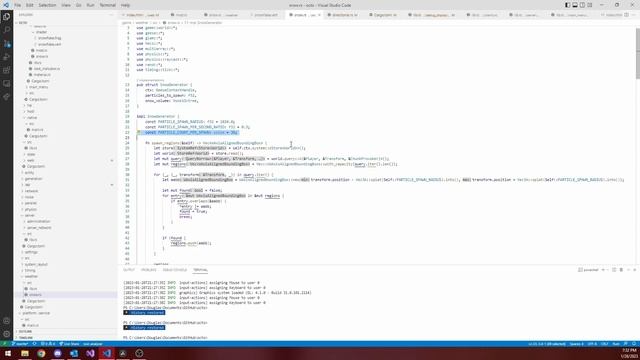Open the Live Share icon in the activity bar
This screenshot has height=360, width=640.
[7, 97]
